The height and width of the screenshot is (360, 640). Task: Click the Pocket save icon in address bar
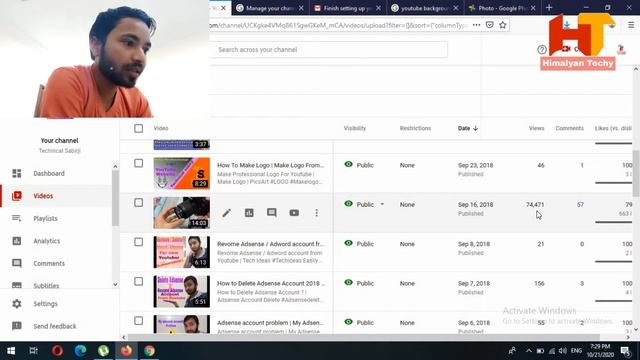pyautogui.click(x=489, y=25)
